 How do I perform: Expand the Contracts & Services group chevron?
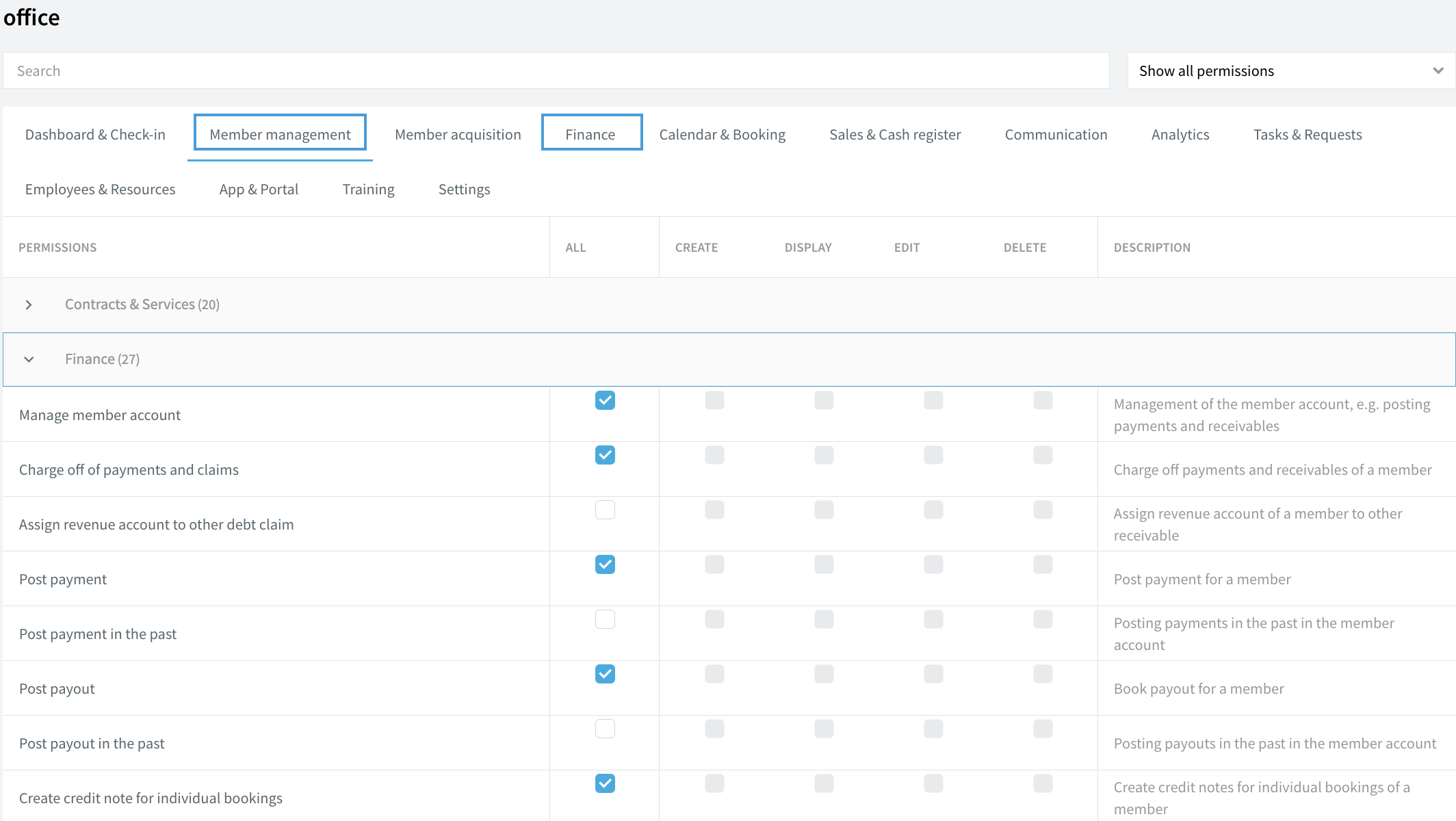[x=29, y=304]
